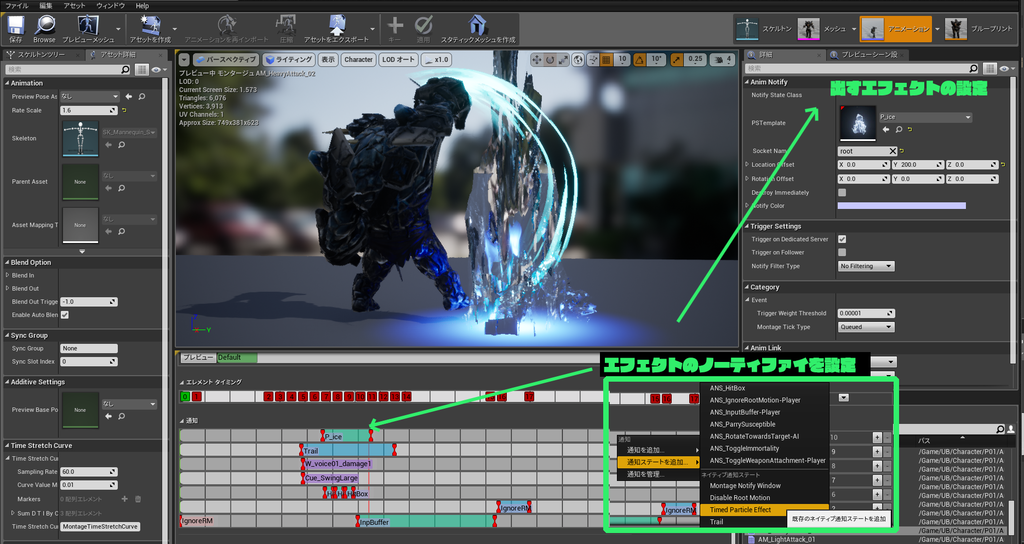Toggle rotation snapping orange triangle button
This screenshot has width=1024, height=544.
640,59
